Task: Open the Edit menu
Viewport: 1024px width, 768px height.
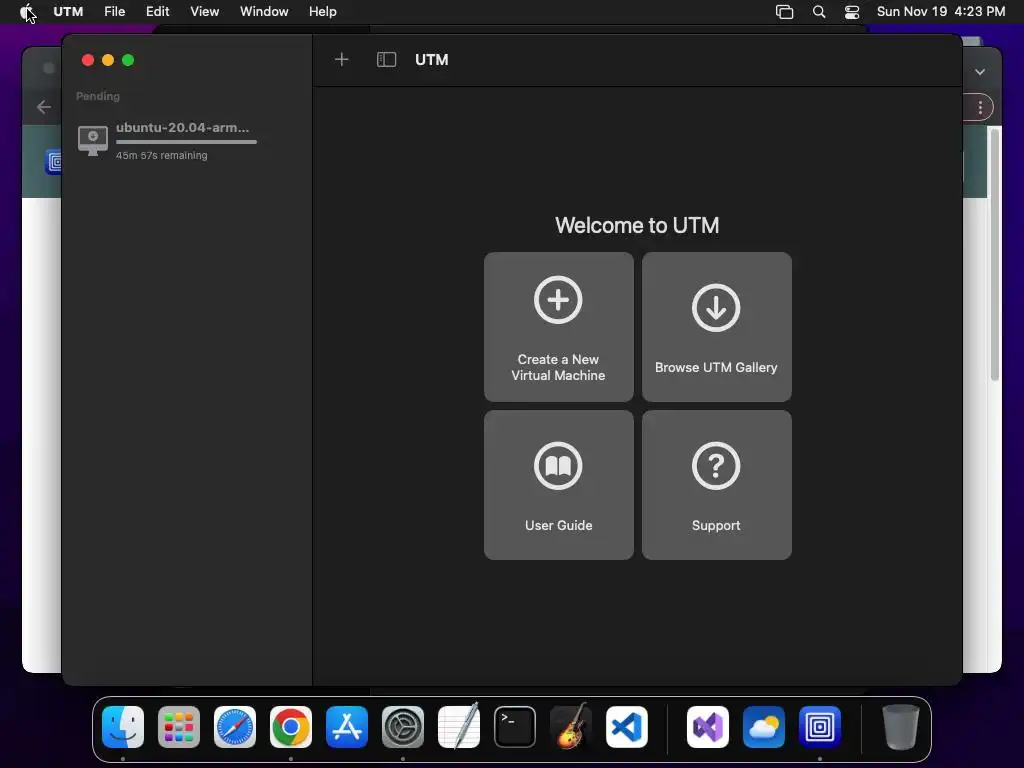Action: [157, 12]
